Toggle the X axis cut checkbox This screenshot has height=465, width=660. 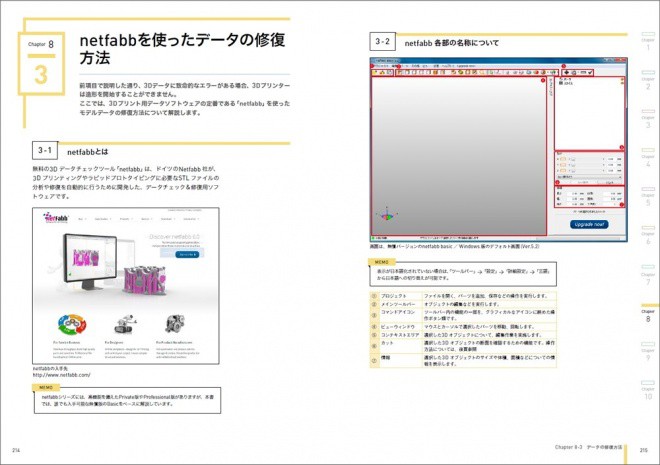coord(563,159)
